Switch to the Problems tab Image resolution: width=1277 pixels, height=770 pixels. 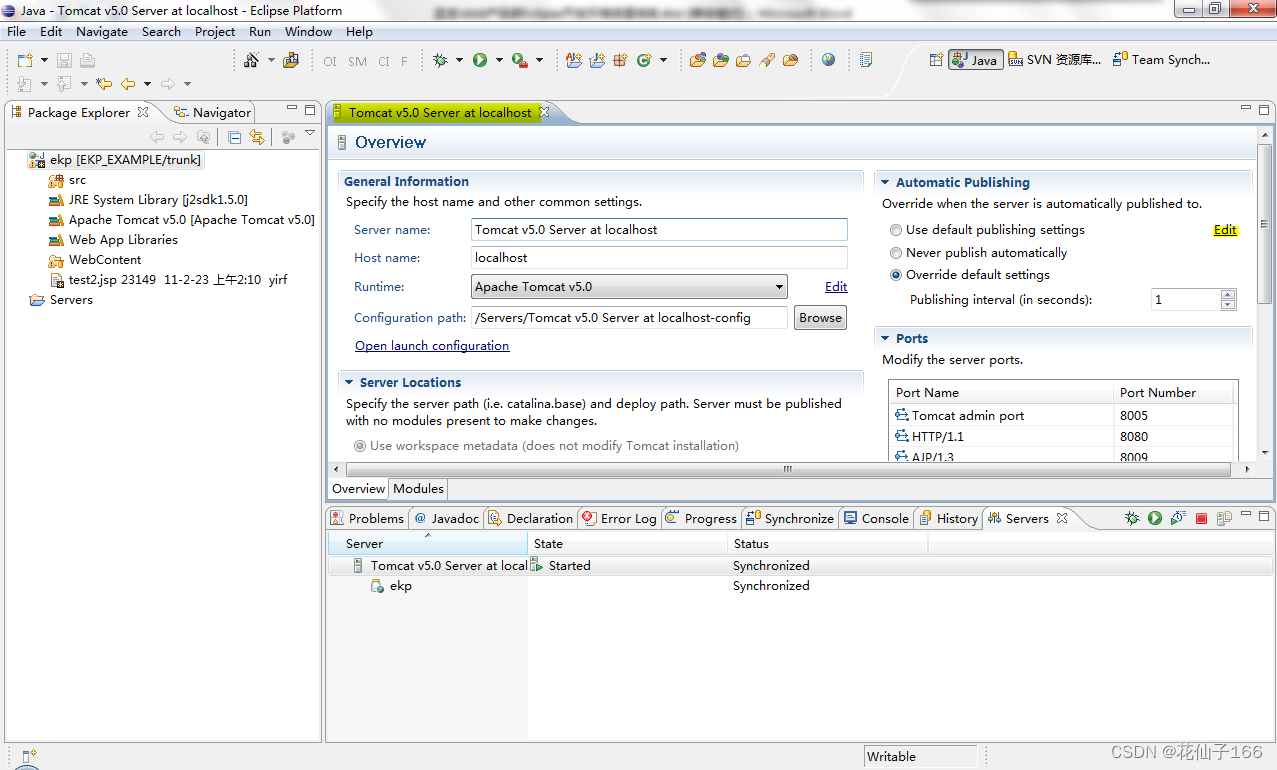click(x=367, y=518)
